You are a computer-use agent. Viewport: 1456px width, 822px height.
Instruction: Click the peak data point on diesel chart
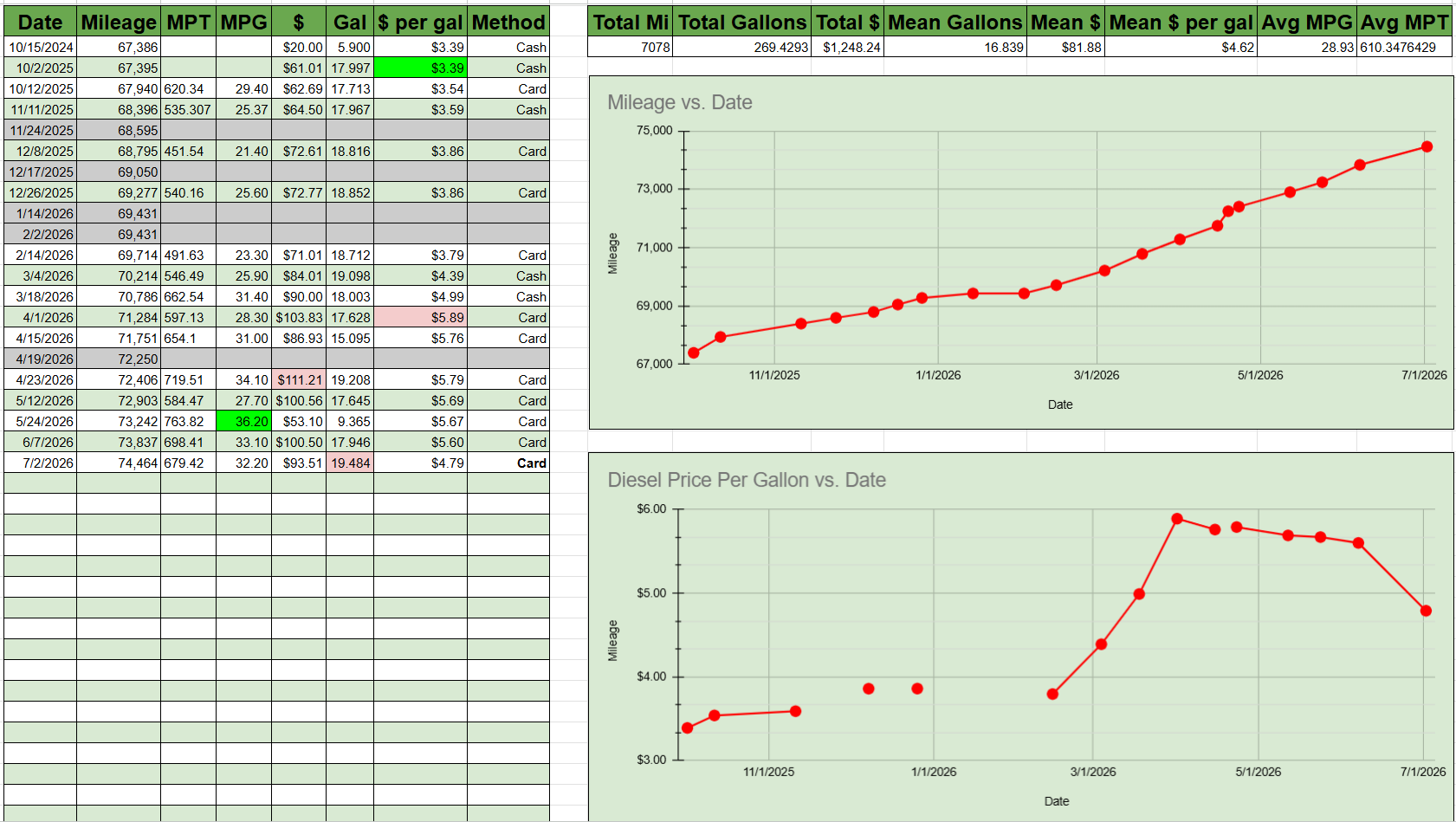pyautogui.click(x=1177, y=519)
